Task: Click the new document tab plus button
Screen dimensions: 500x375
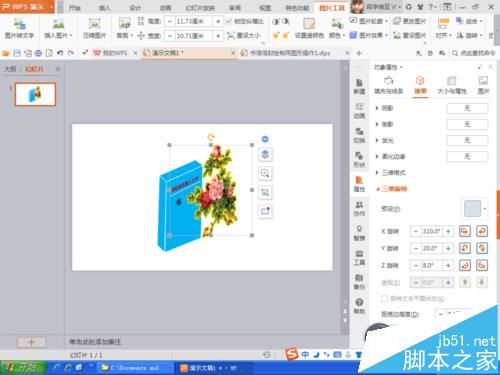Action: coord(359,53)
